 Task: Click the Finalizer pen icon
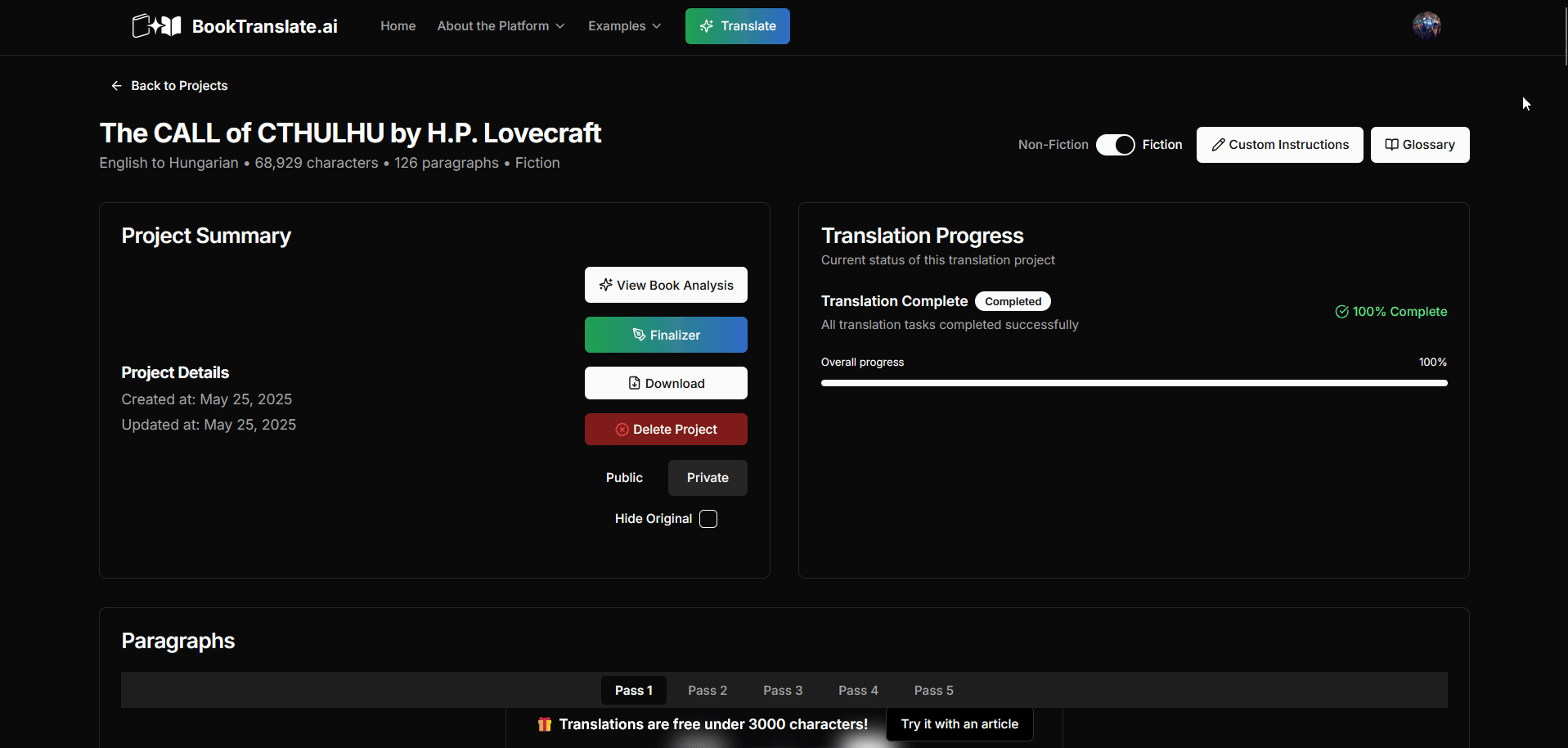pos(640,335)
